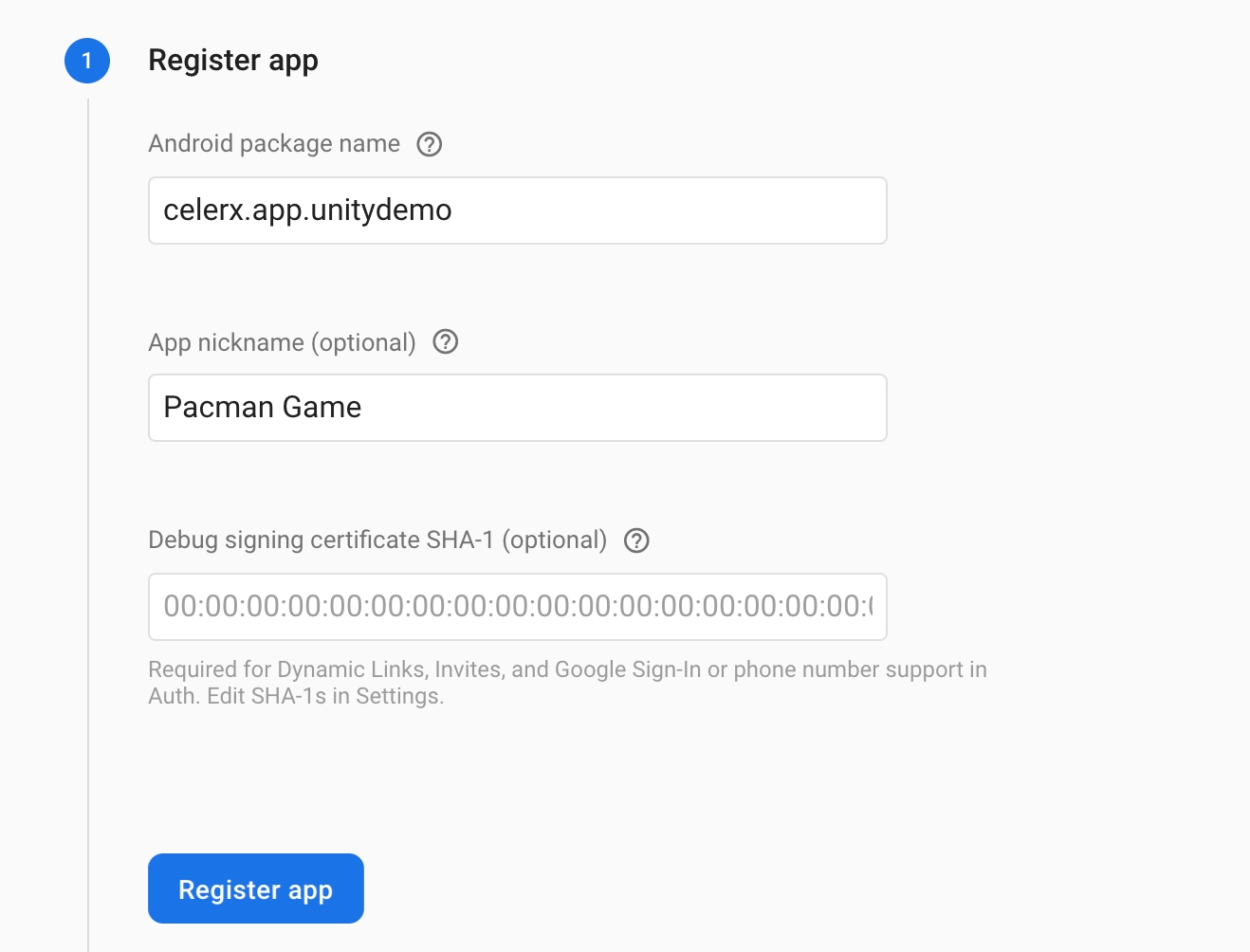Click the blue Register app button

256,888
